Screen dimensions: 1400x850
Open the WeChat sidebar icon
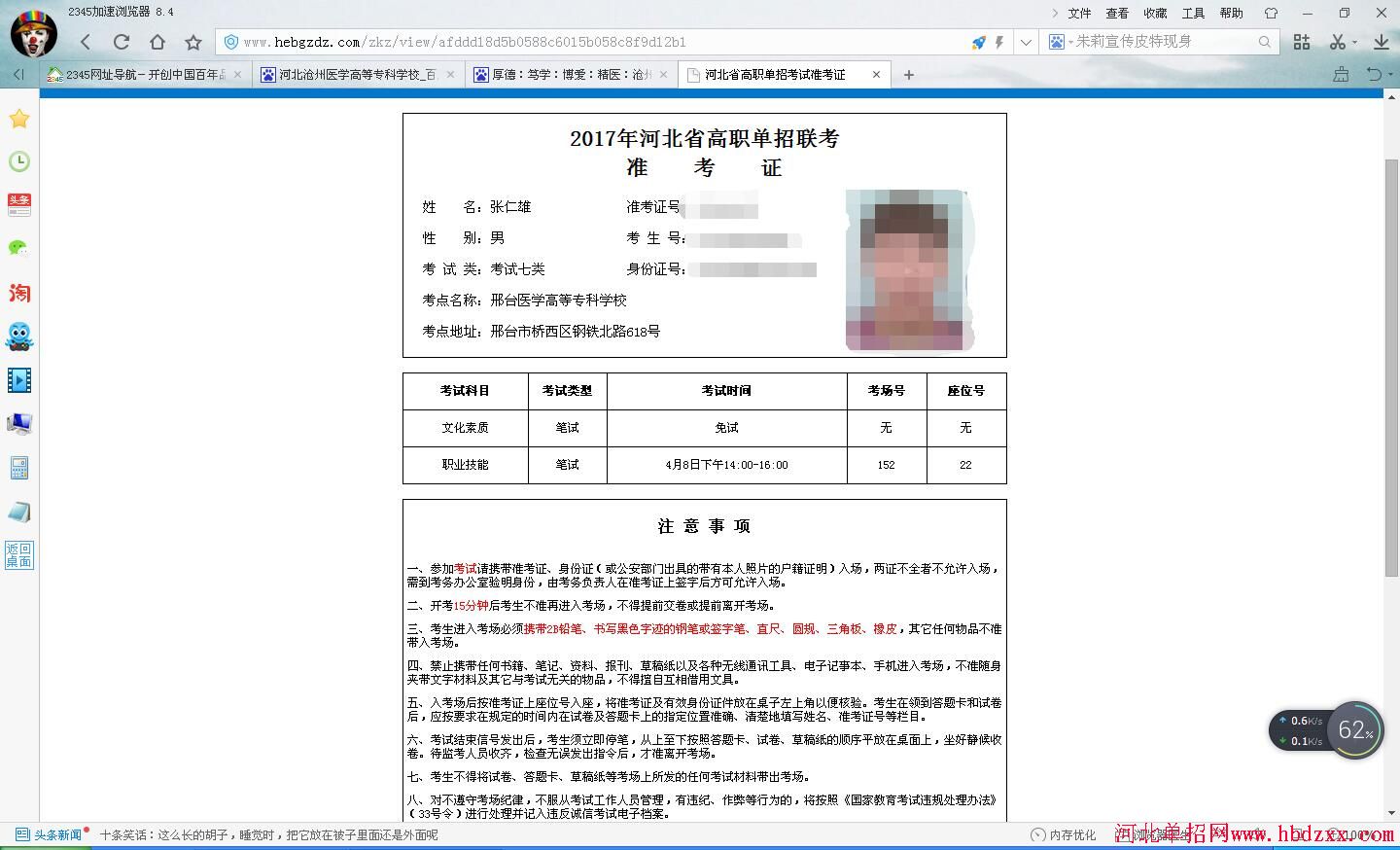coord(19,248)
